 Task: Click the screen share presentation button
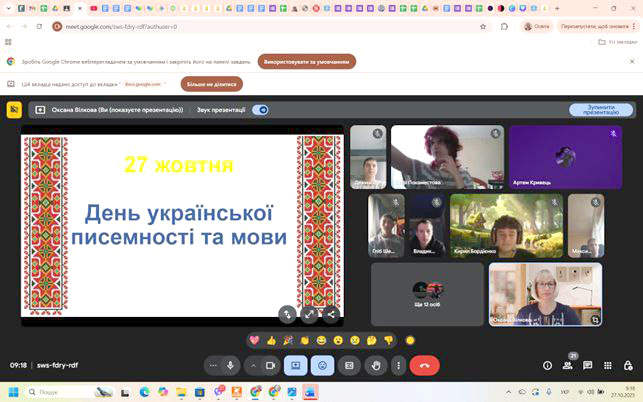pos(296,366)
